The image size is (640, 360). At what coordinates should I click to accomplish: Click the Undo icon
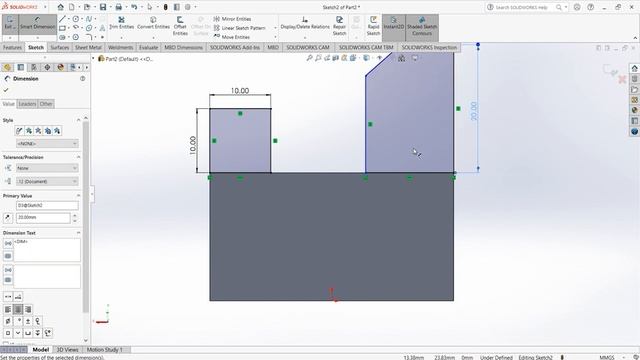134,7
